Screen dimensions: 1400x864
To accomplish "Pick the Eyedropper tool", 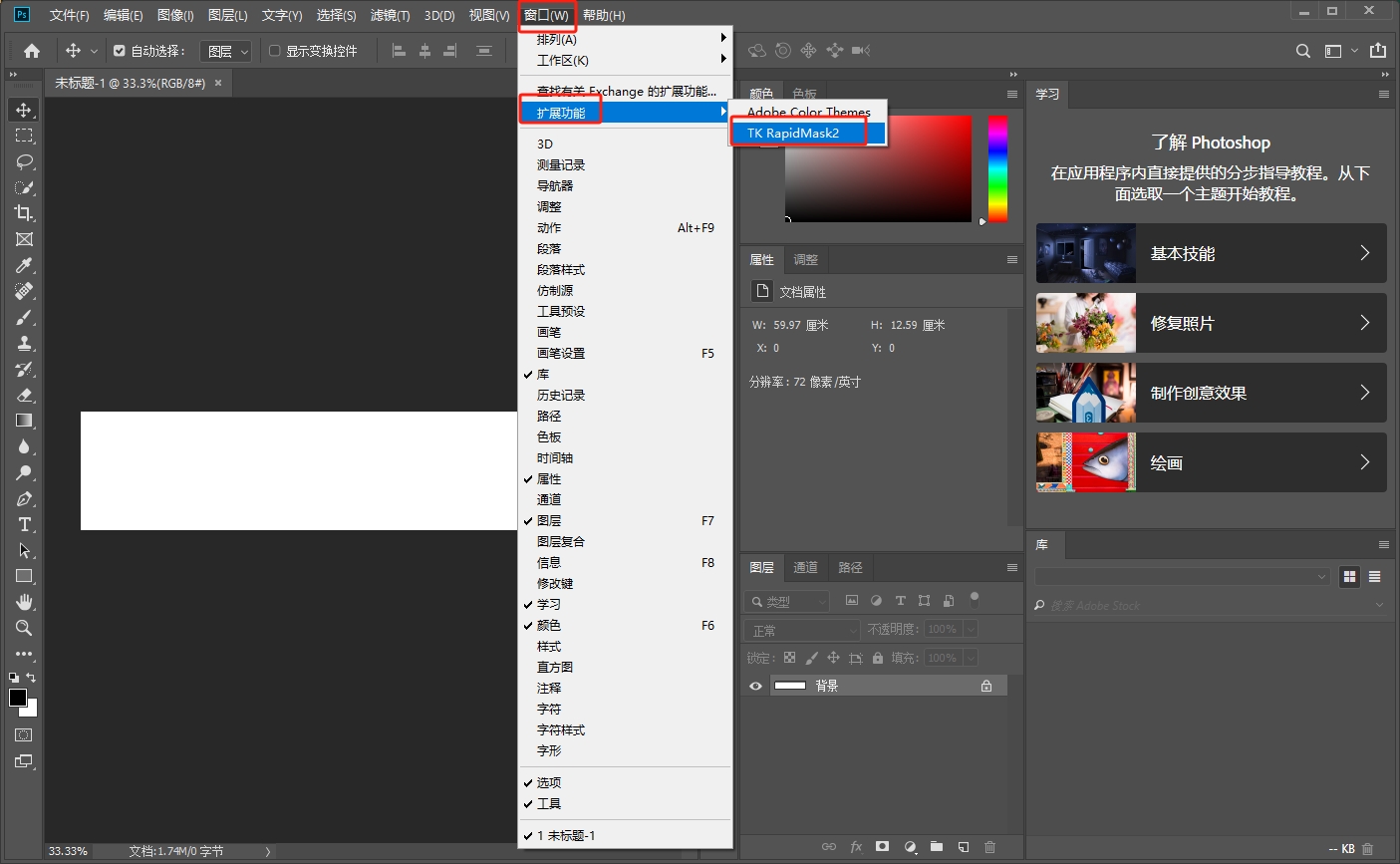I will click(24, 265).
